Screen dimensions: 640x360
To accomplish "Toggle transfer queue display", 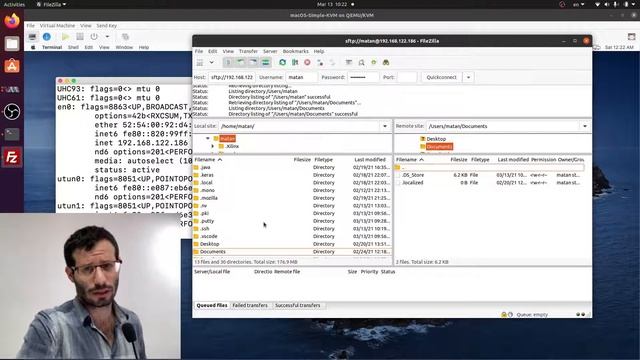I will click(266, 62).
